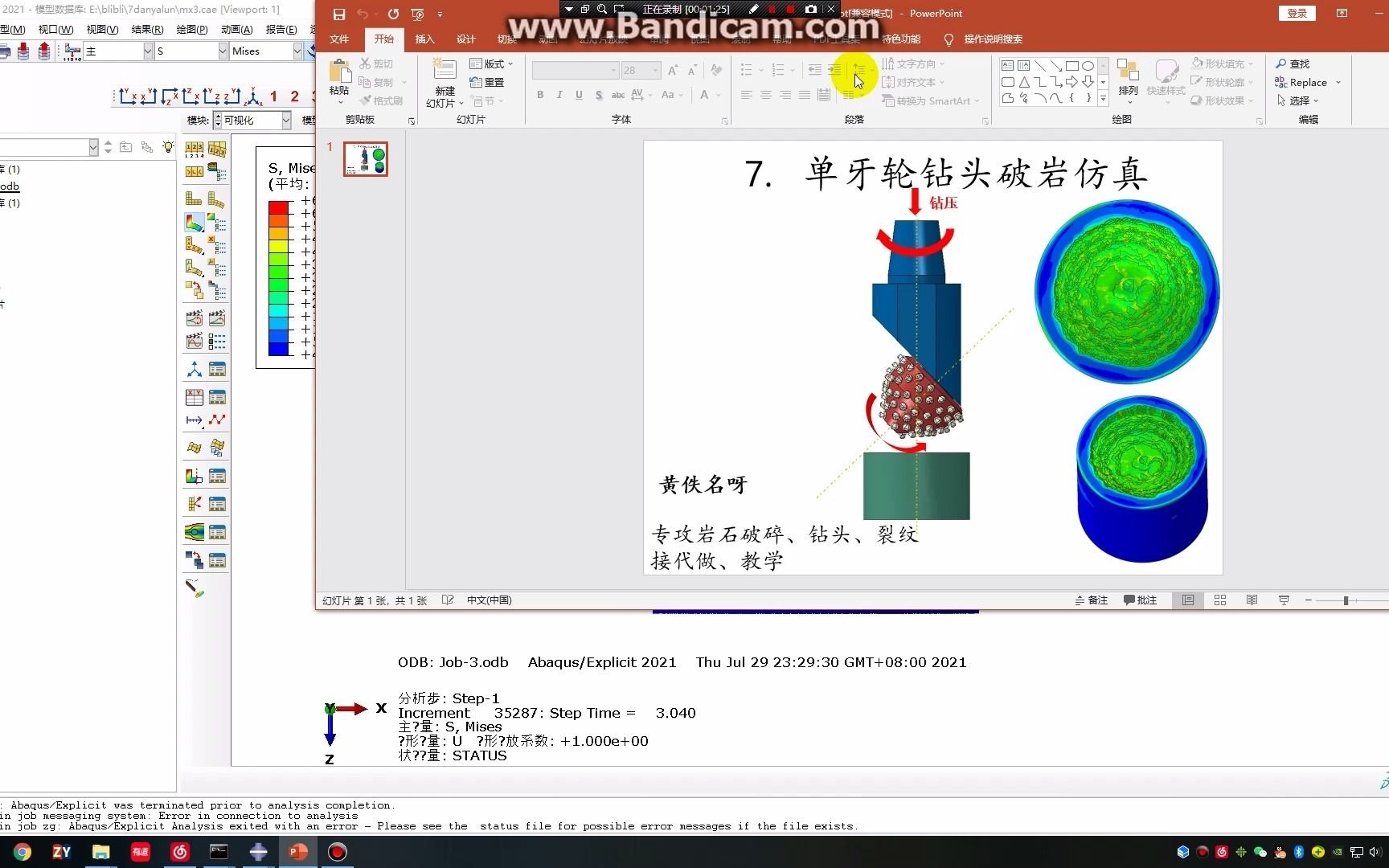1389x868 pixels.
Task: Open the font size 28 dropdown
Action: click(x=656, y=71)
